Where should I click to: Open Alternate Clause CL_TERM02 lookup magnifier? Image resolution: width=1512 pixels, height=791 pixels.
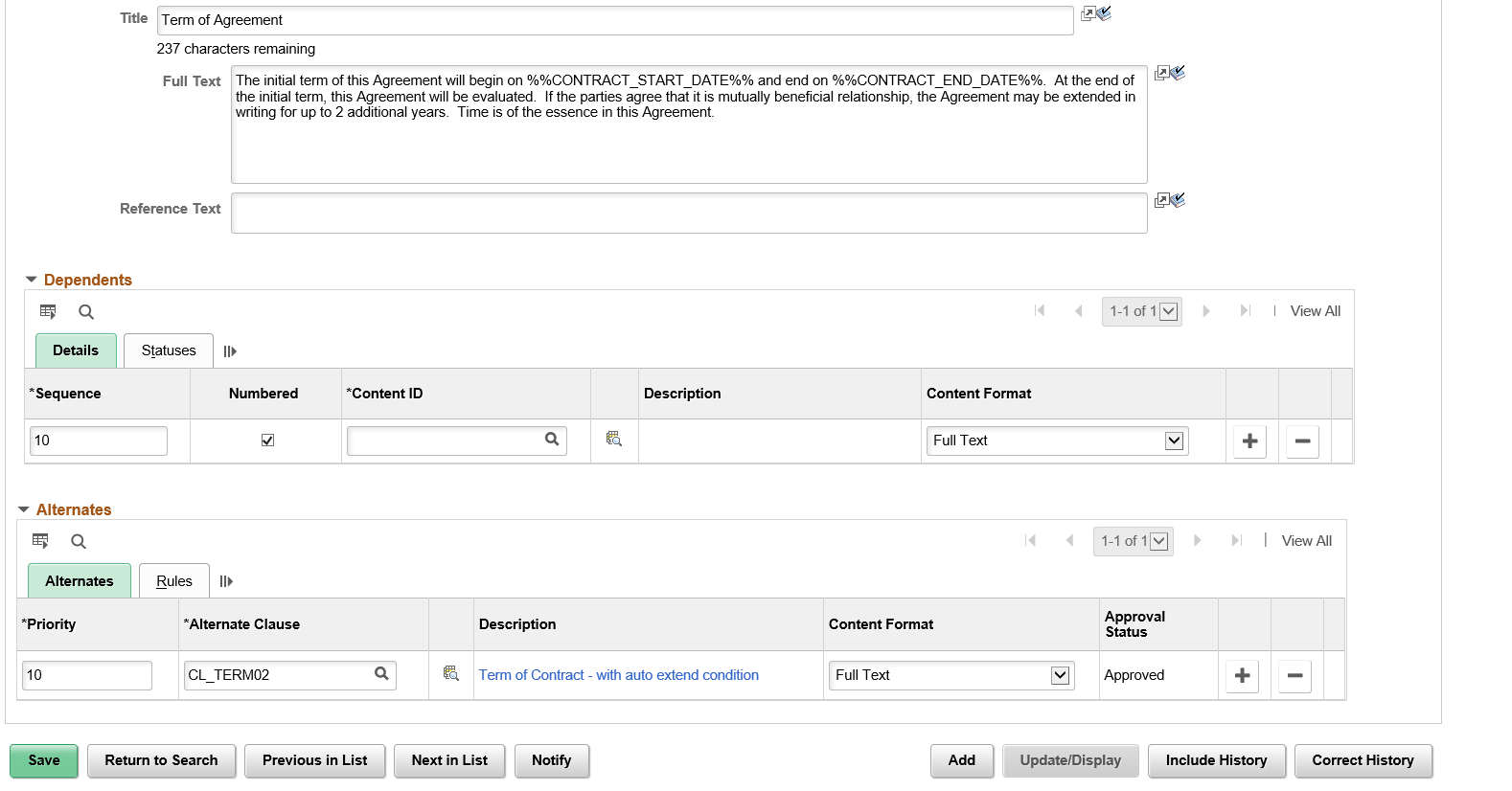(381, 674)
